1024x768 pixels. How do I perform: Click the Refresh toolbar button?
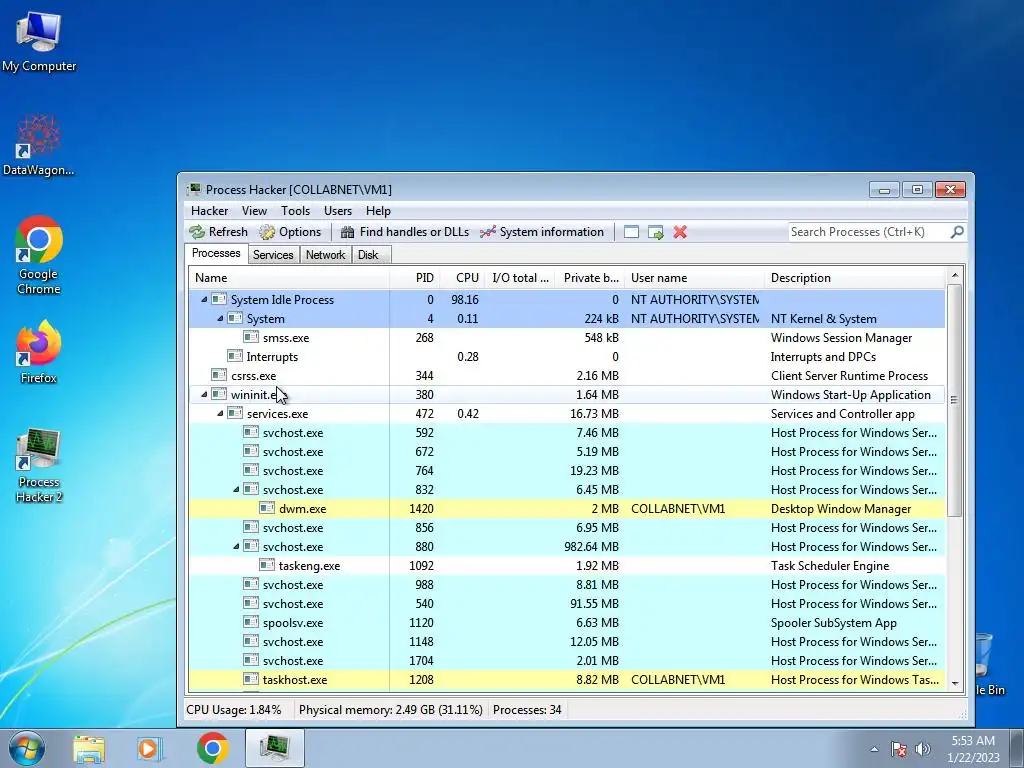(x=219, y=232)
